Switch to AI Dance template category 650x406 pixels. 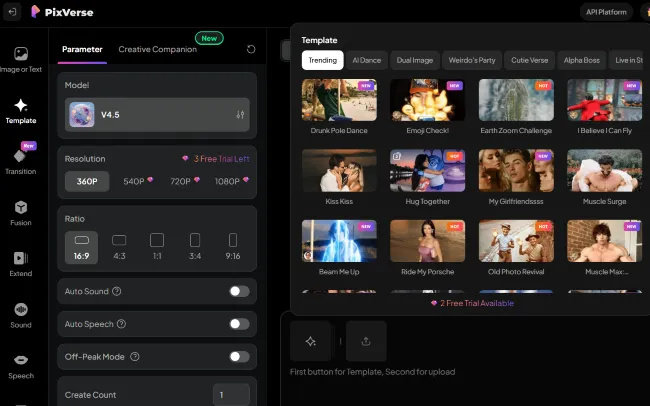point(367,60)
